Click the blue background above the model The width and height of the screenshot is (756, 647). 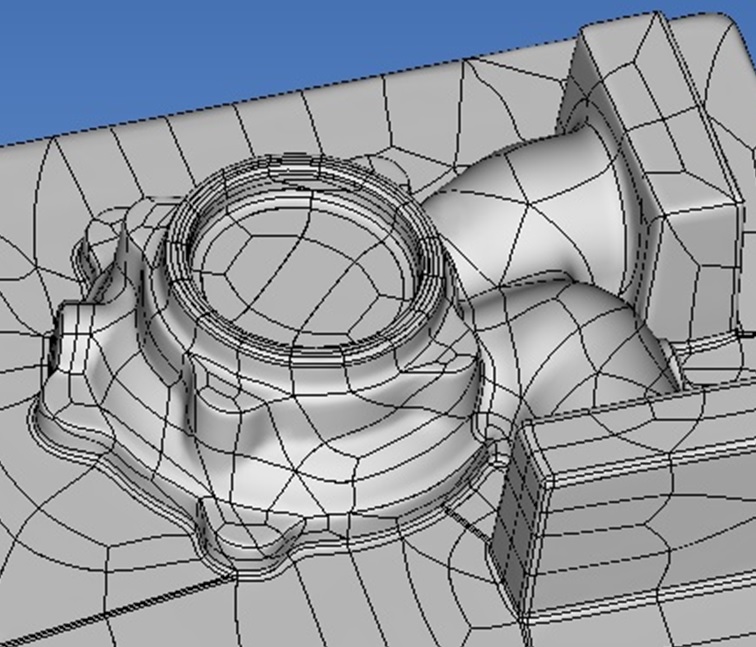coord(250,50)
